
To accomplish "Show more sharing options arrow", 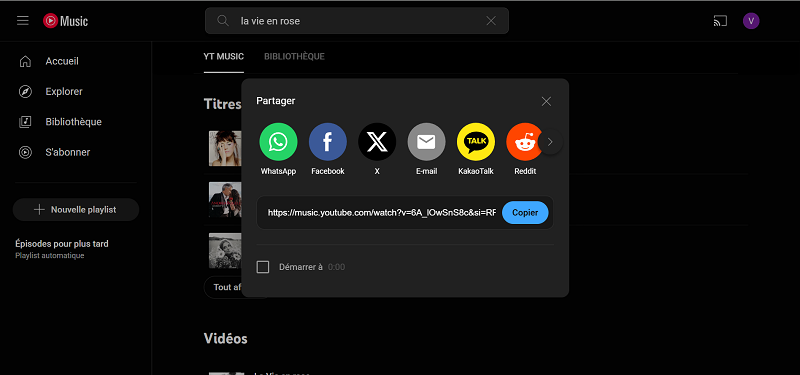I will pos(550,142).
